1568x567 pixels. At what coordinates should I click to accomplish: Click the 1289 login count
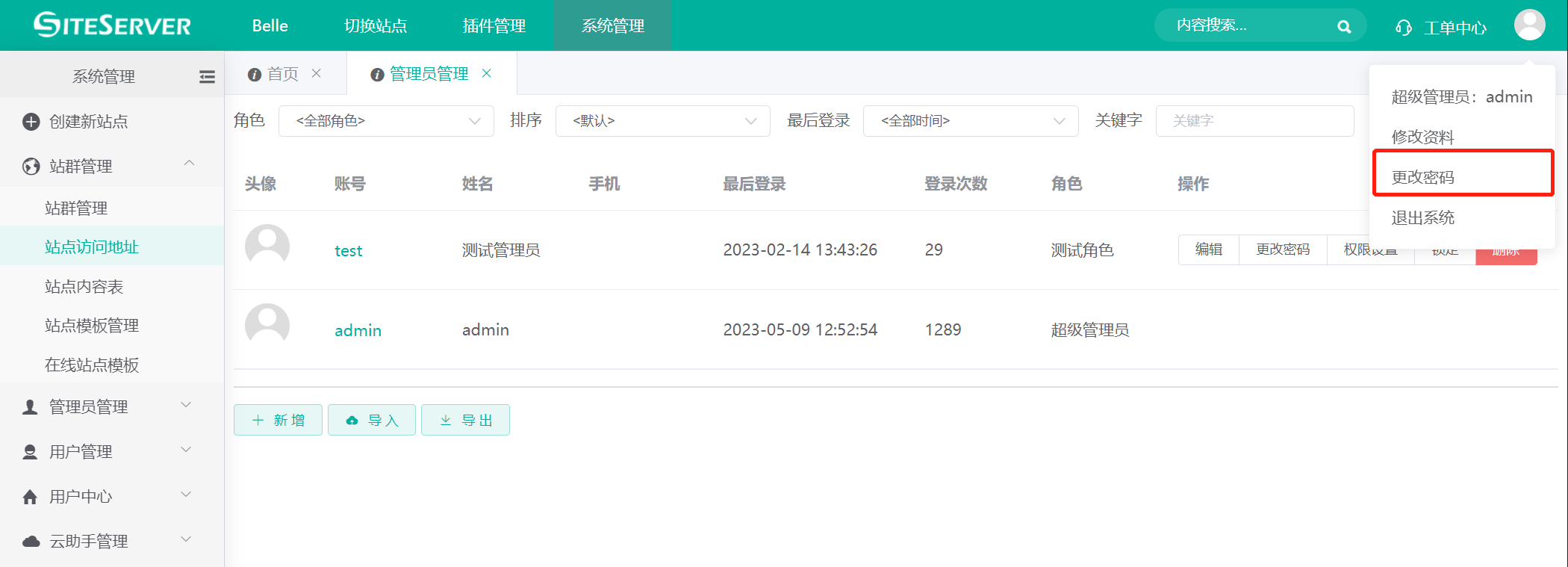tap(942, 329)
